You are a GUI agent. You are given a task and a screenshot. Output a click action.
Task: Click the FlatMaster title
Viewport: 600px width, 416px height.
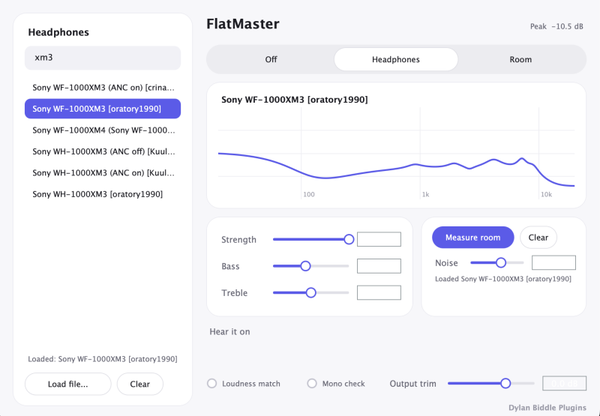[243, 24]
